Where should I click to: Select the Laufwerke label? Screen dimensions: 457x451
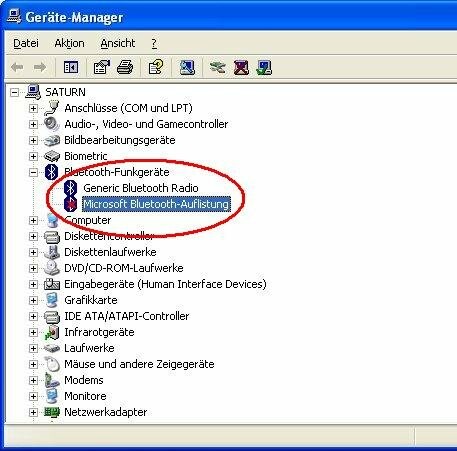pos(89,348)
